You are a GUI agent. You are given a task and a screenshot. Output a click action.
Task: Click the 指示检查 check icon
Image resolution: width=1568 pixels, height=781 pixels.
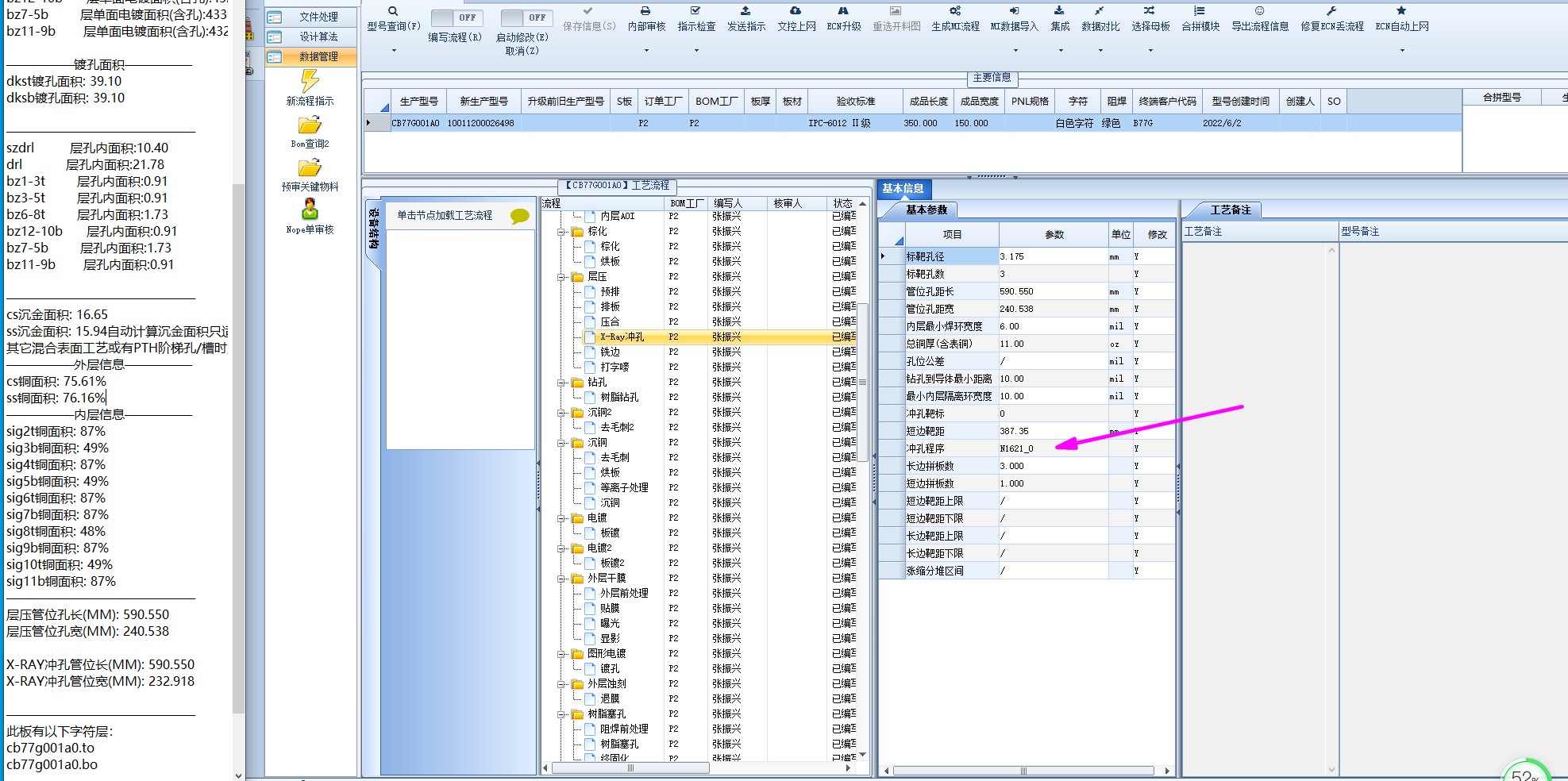tap(695, 11)
